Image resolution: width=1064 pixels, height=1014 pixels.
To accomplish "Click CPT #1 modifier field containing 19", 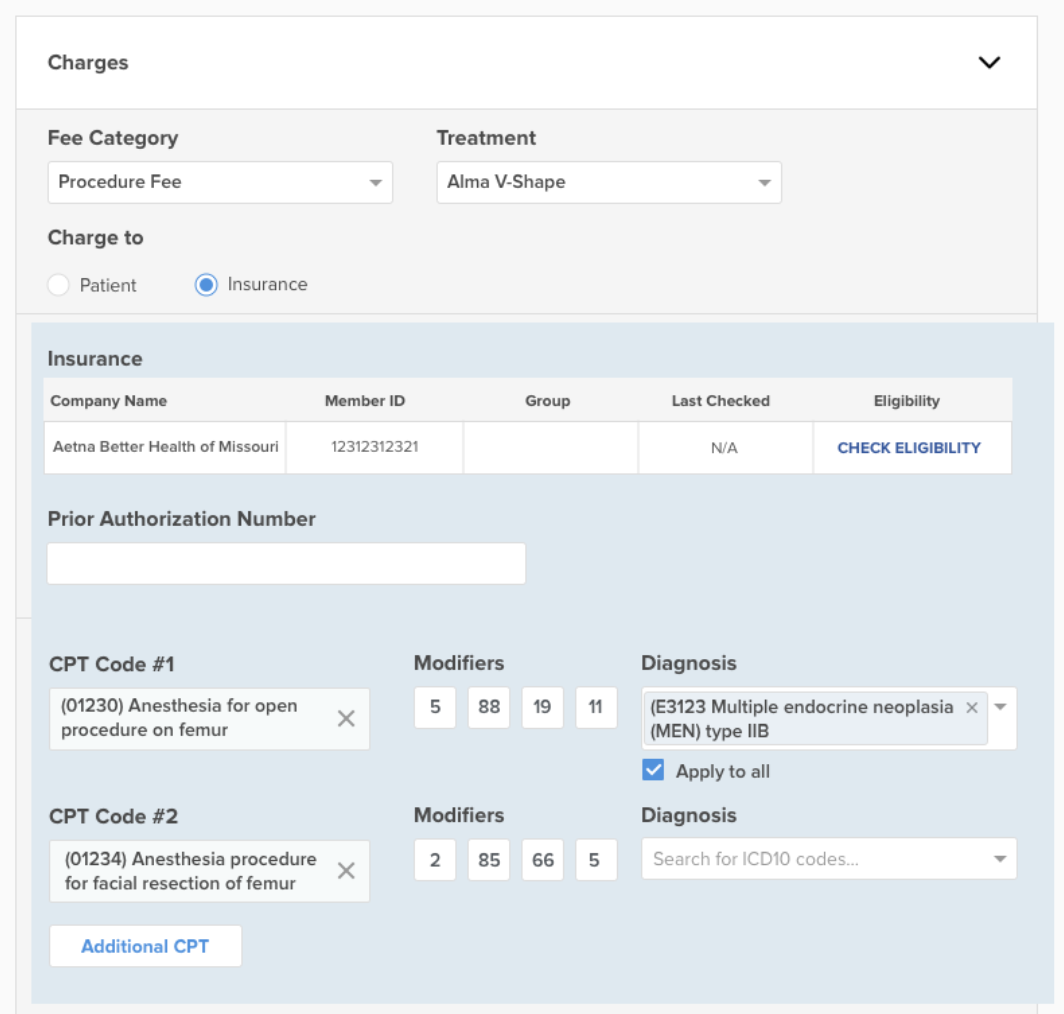I will pyautogui.click(x=542, y=707).
